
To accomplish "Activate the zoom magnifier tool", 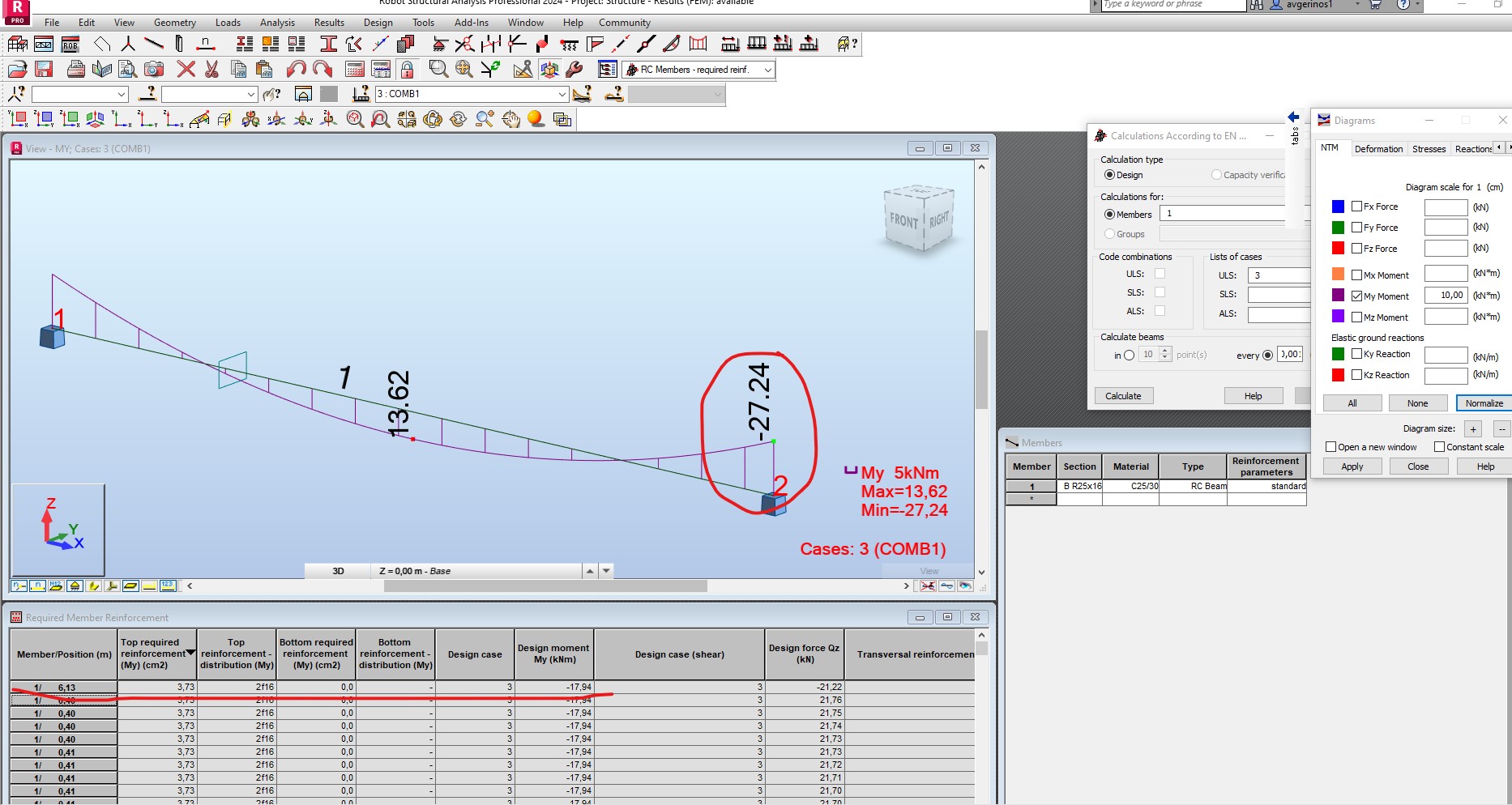I will pyautogui.click(x=438, y=69).
